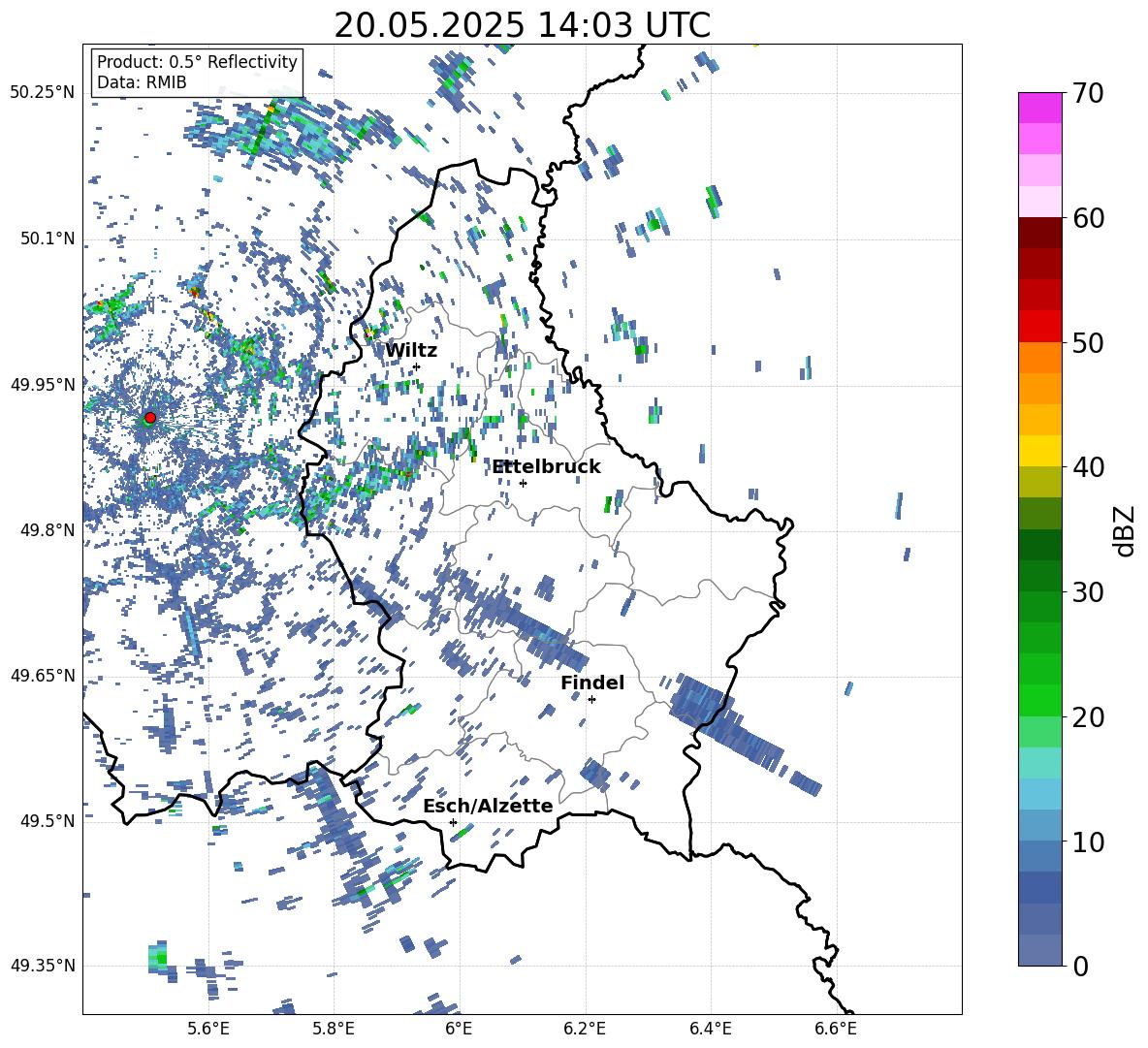Click the 6°E longitude label

(459, 1029)
